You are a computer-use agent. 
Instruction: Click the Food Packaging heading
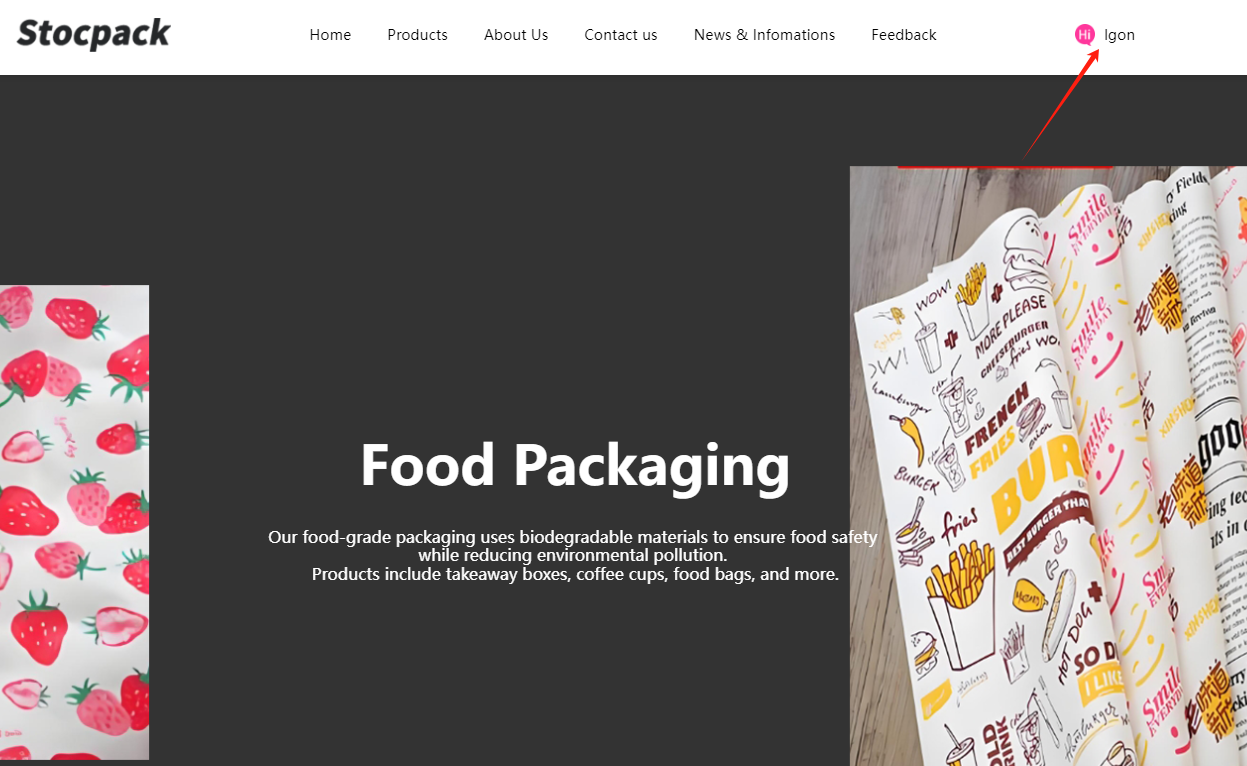point(575,465)
